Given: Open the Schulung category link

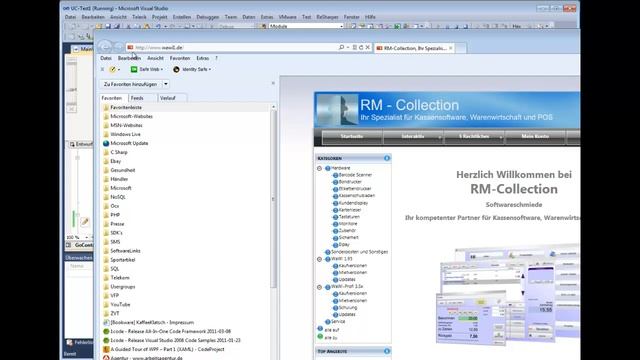Looking at the screenshot, I should tap(348, 308).
